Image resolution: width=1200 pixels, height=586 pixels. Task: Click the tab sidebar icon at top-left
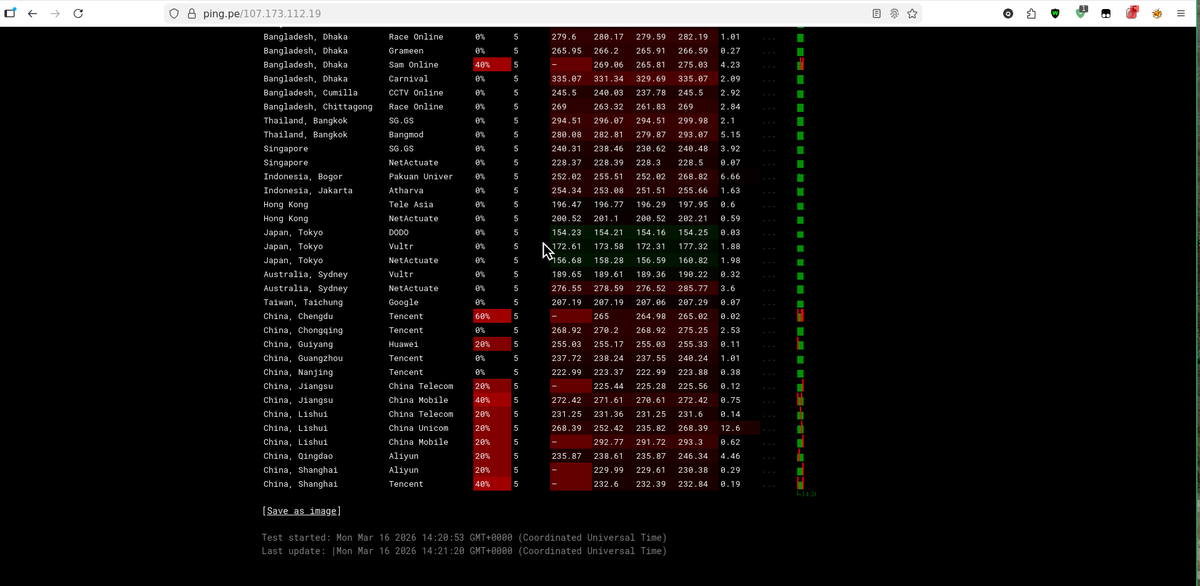tap(10, 14)
